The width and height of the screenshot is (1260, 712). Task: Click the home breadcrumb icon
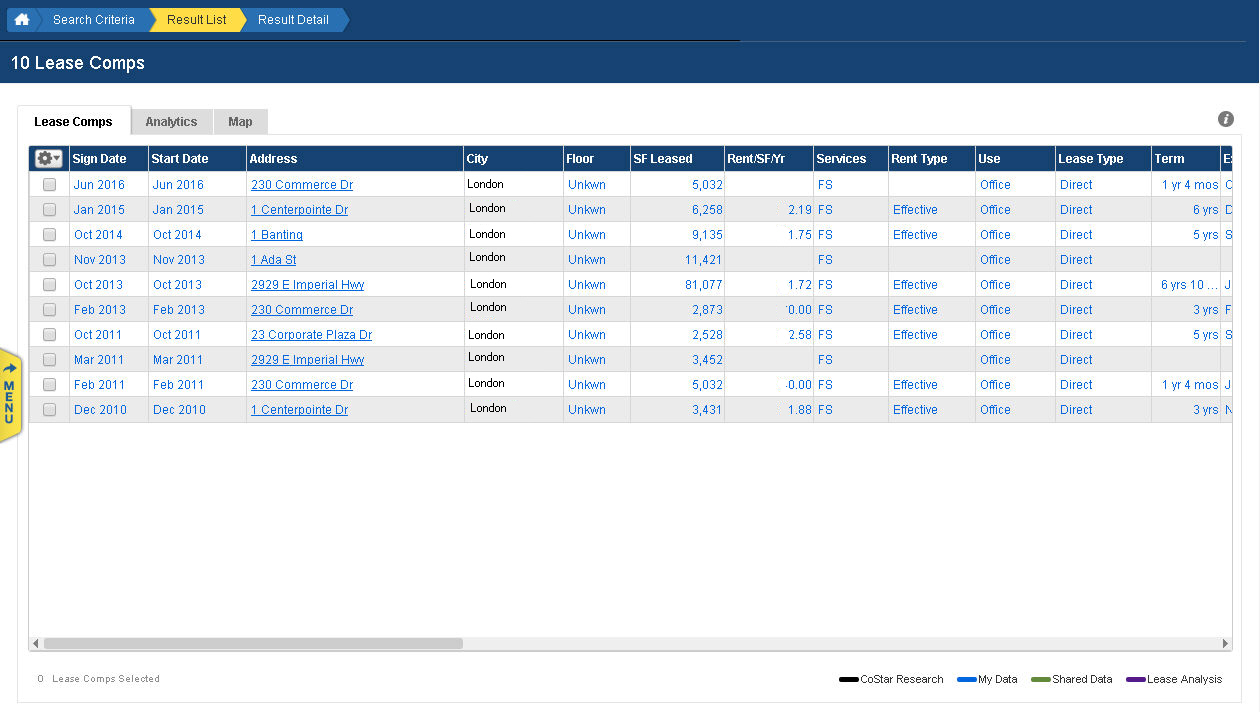pos(21,19)
